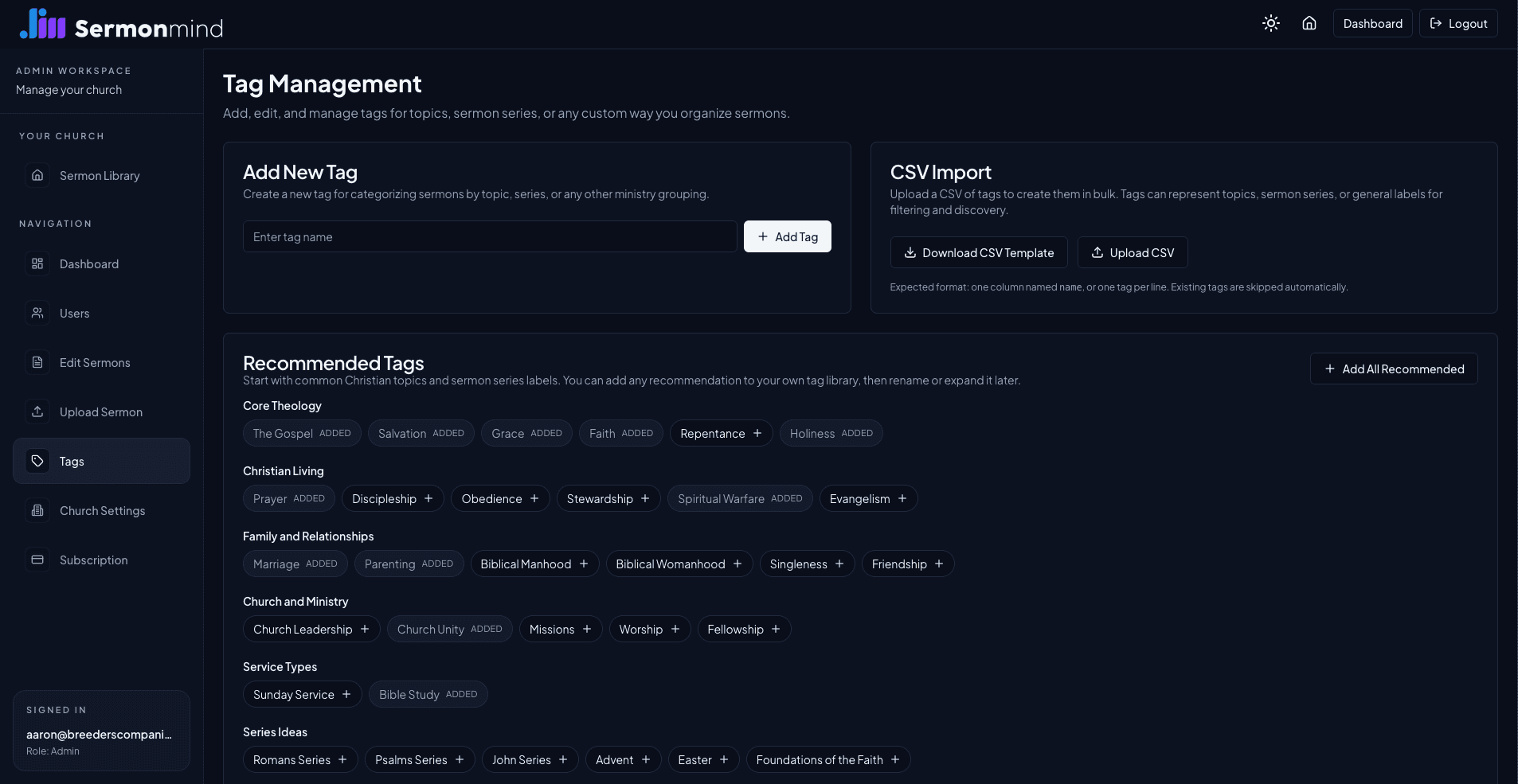Viewport: 1518px width, 784px height.
Task: Click the added Prayer tag chip
Action: coord(289,498)
